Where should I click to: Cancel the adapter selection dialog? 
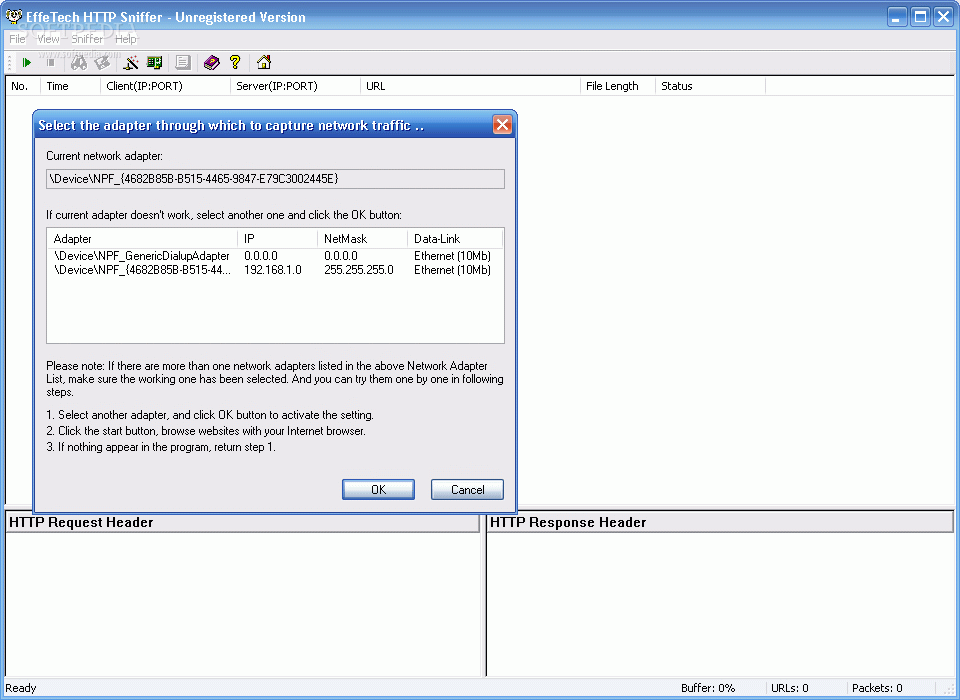point(467,489)
